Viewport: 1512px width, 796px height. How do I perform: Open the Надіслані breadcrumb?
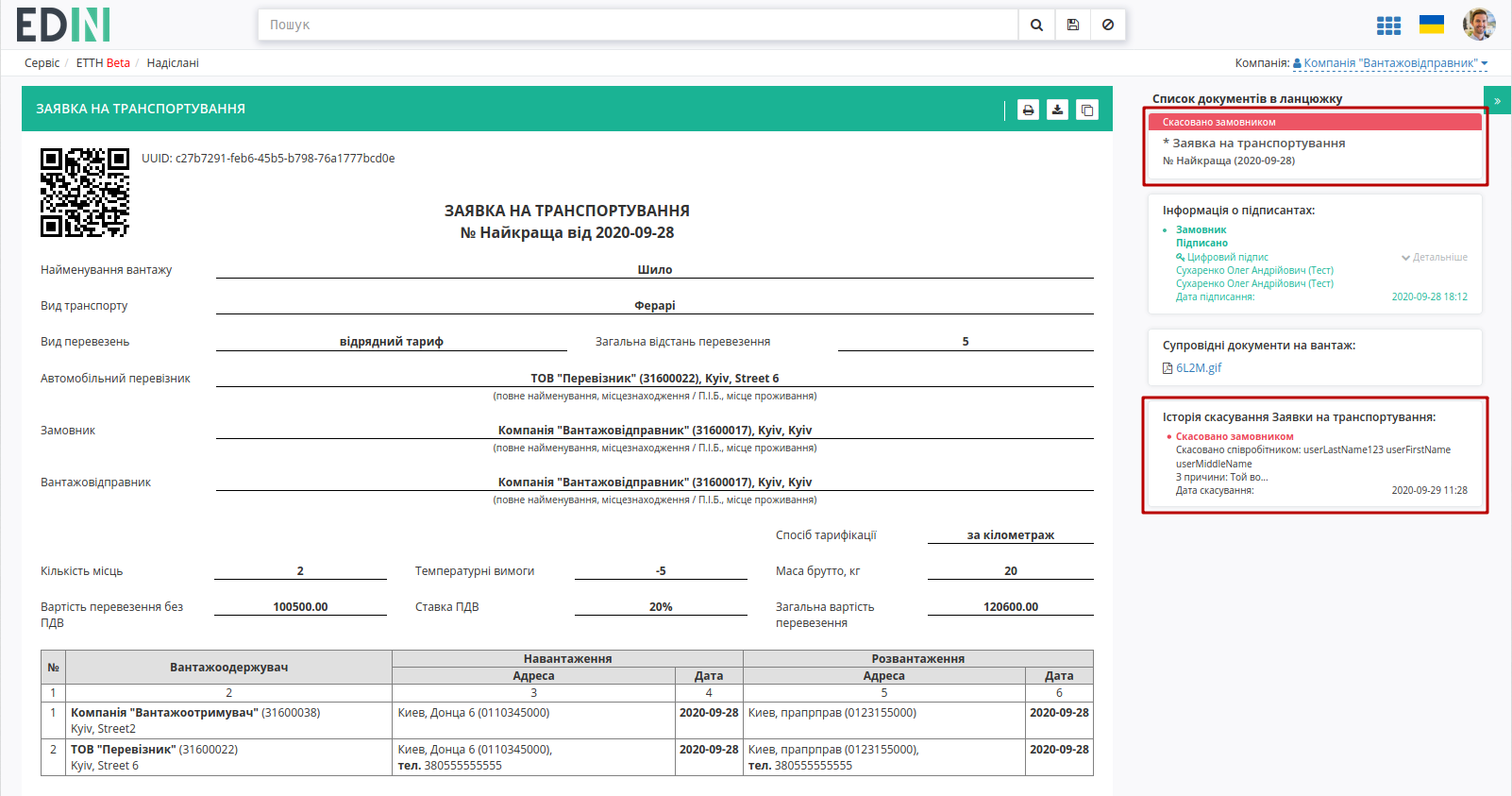tap(173, 63)
